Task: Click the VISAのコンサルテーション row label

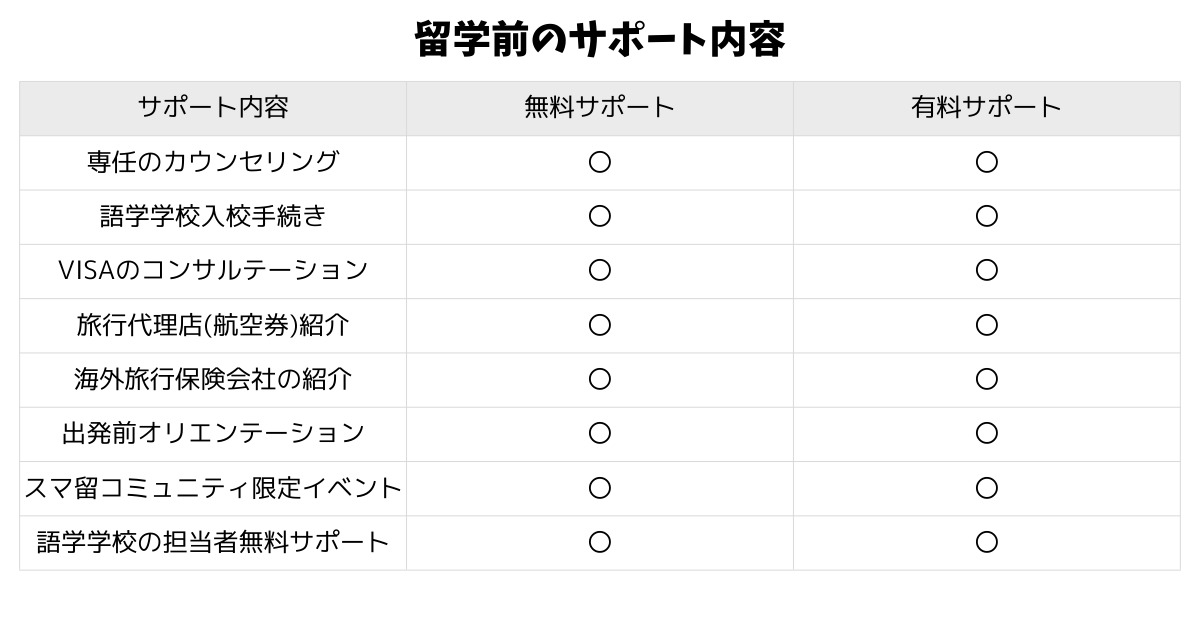Action: [x=213, y=270]
